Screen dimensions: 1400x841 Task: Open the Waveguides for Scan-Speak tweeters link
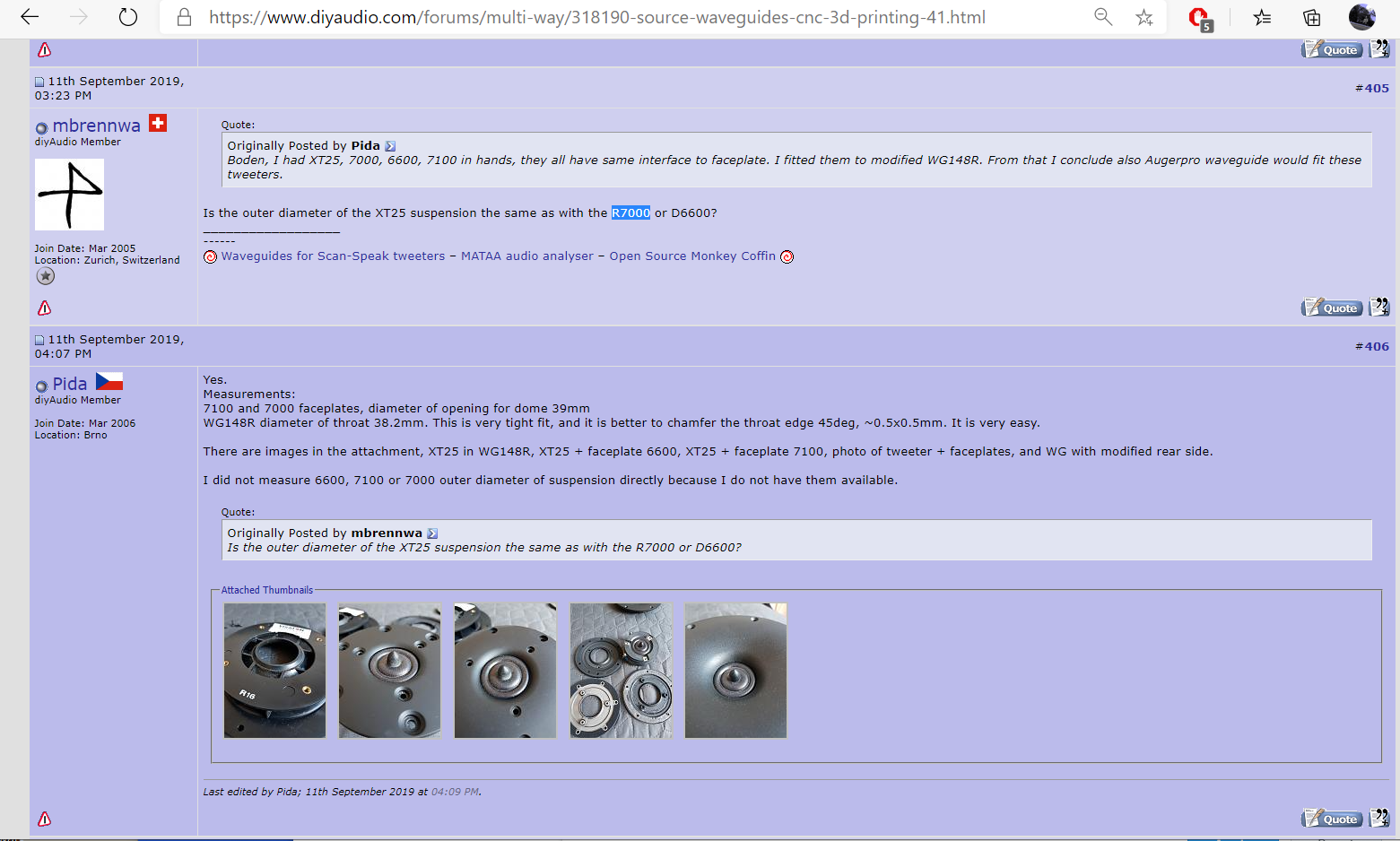(x=333, y=256)
